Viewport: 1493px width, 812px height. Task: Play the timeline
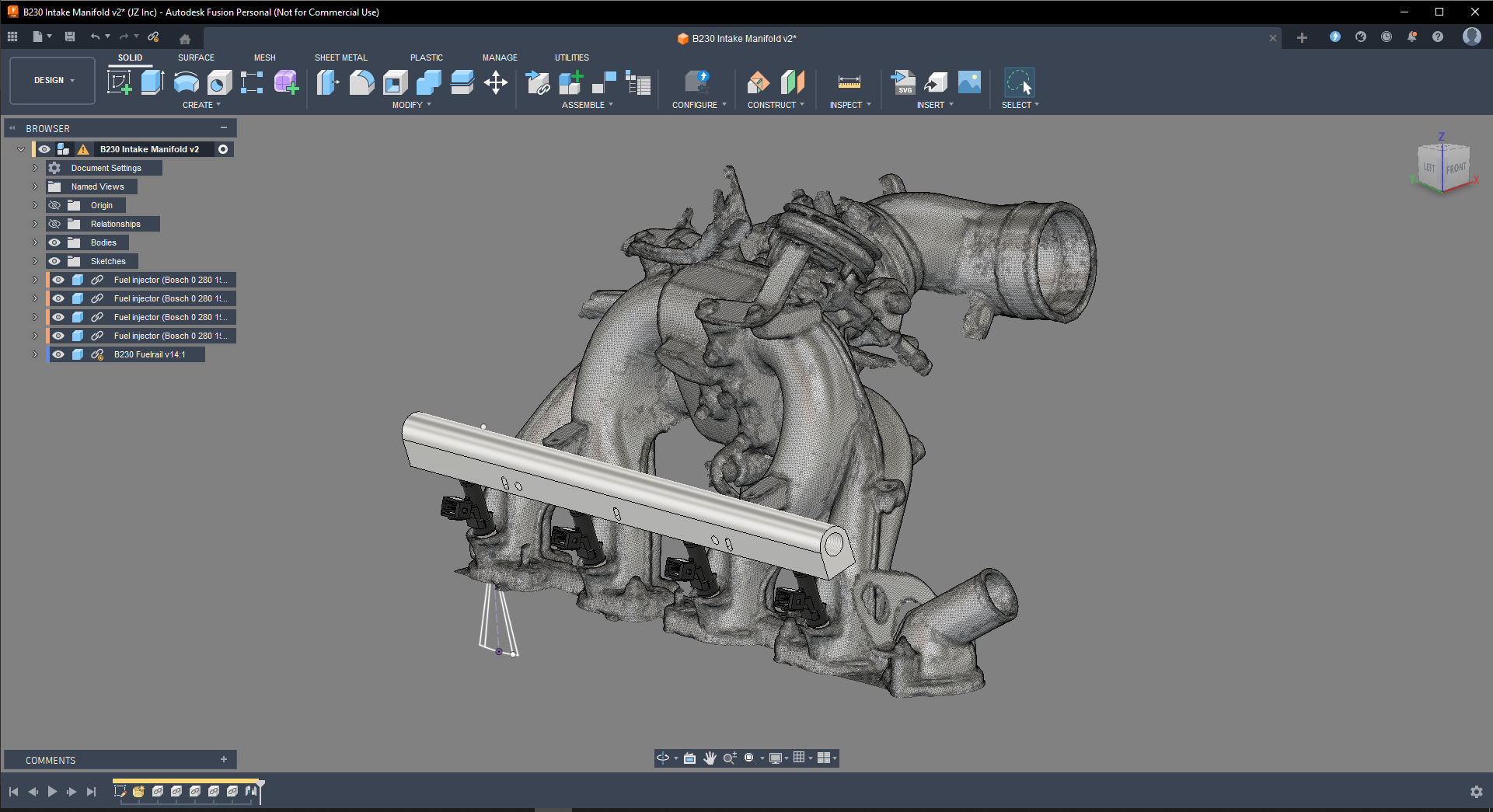click(52, 791)
